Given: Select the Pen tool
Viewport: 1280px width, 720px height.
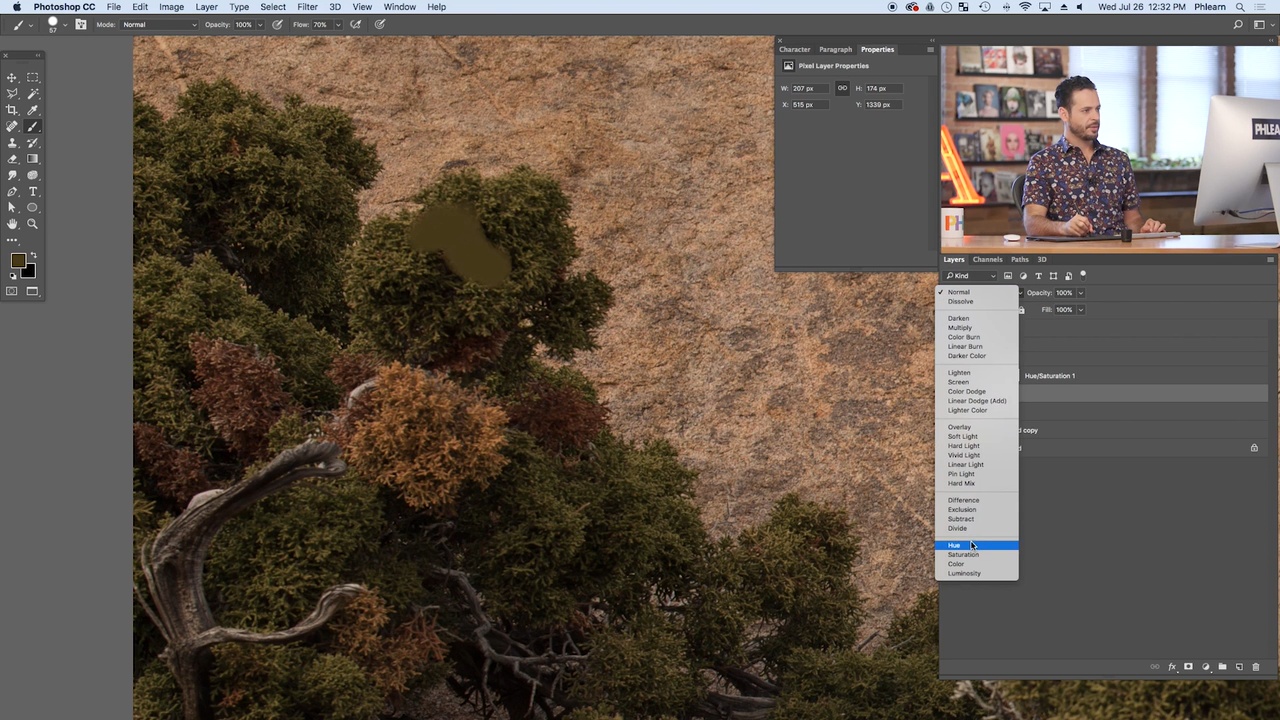Looking at the screenshot, I should pos(12,192).
